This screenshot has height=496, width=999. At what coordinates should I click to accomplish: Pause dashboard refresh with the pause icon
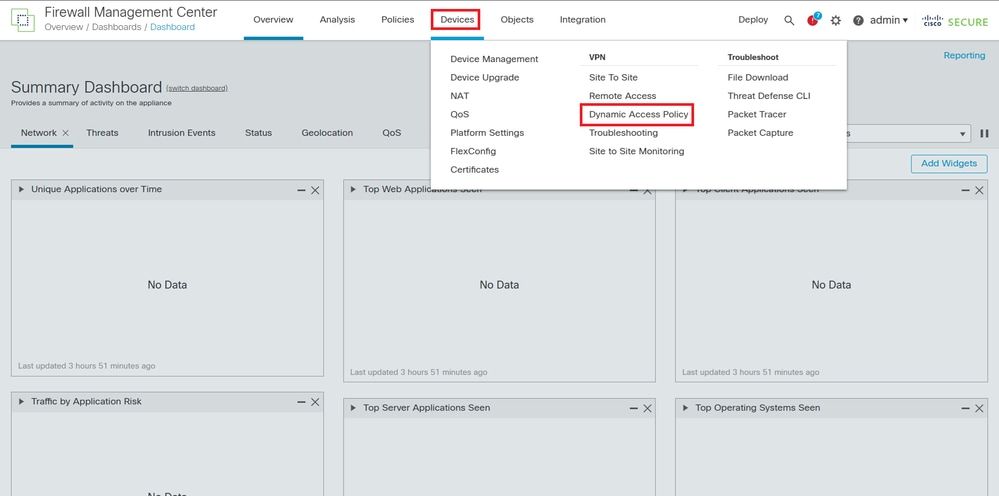point(984,134)
